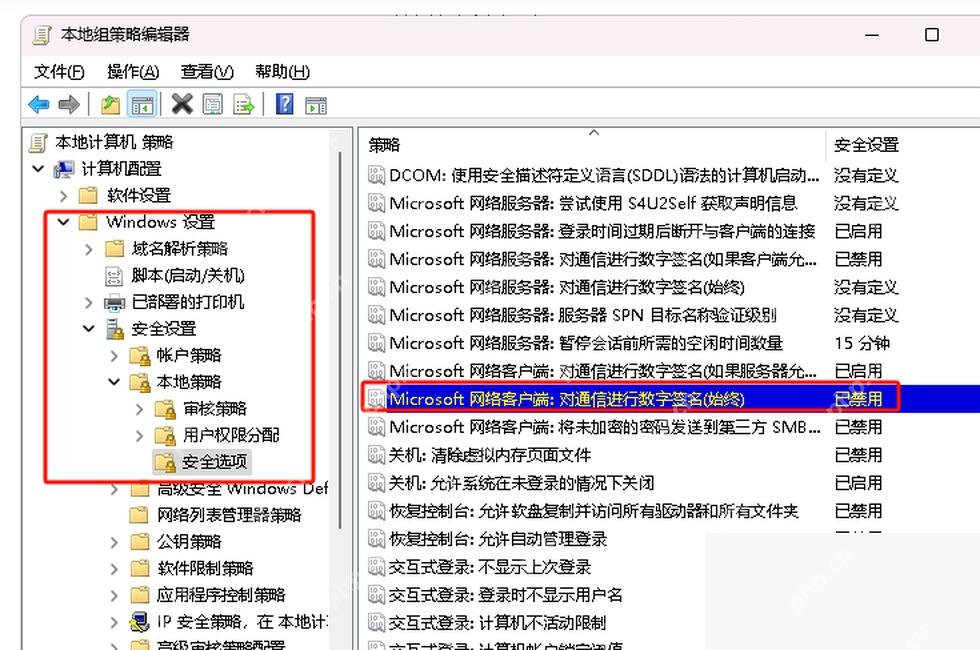This screenshot has height=650, width=980.
Task: Sort by the 安全设置 column header
Action: point(866,145)
